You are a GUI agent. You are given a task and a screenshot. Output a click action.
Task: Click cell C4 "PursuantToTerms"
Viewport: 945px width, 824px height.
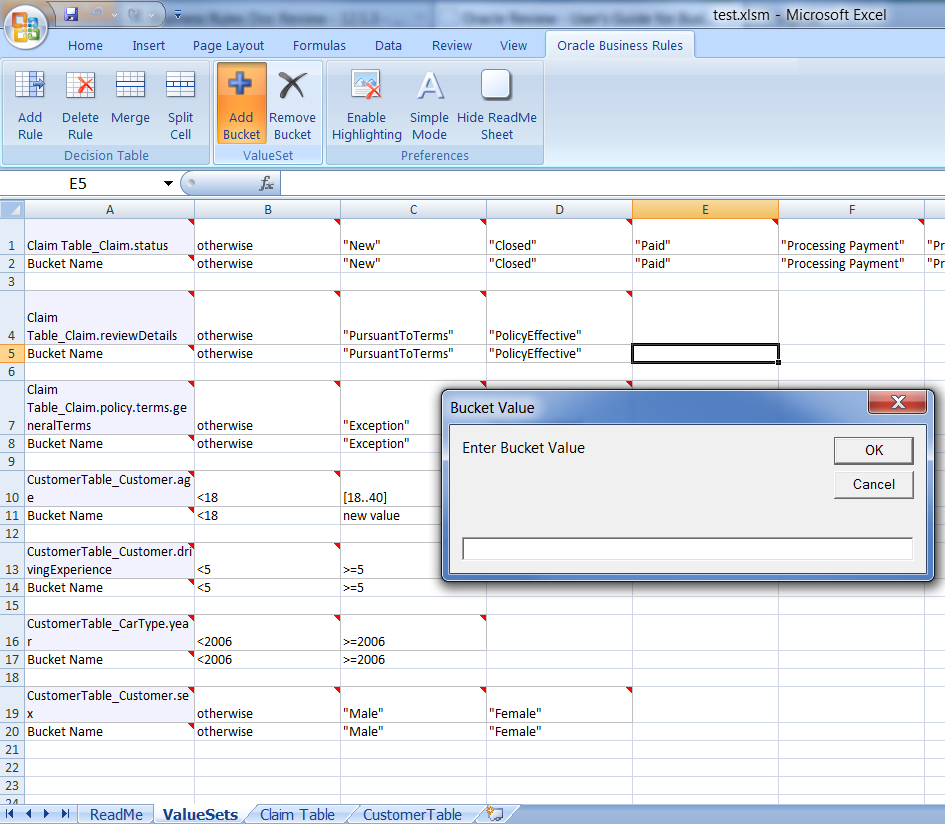click(413, 318)
